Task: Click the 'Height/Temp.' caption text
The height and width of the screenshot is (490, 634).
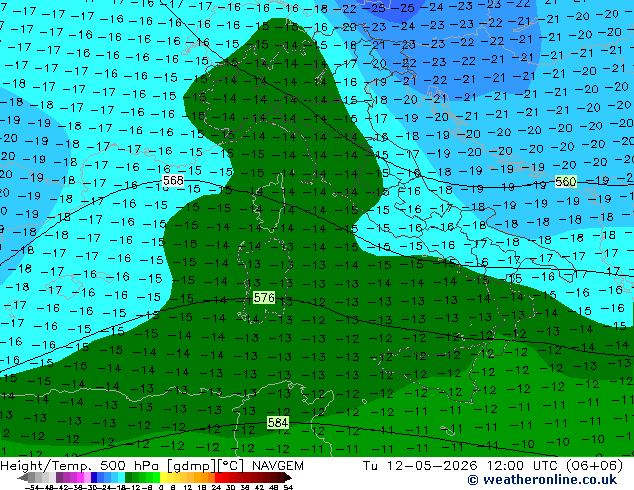Action: coord(45,466)
